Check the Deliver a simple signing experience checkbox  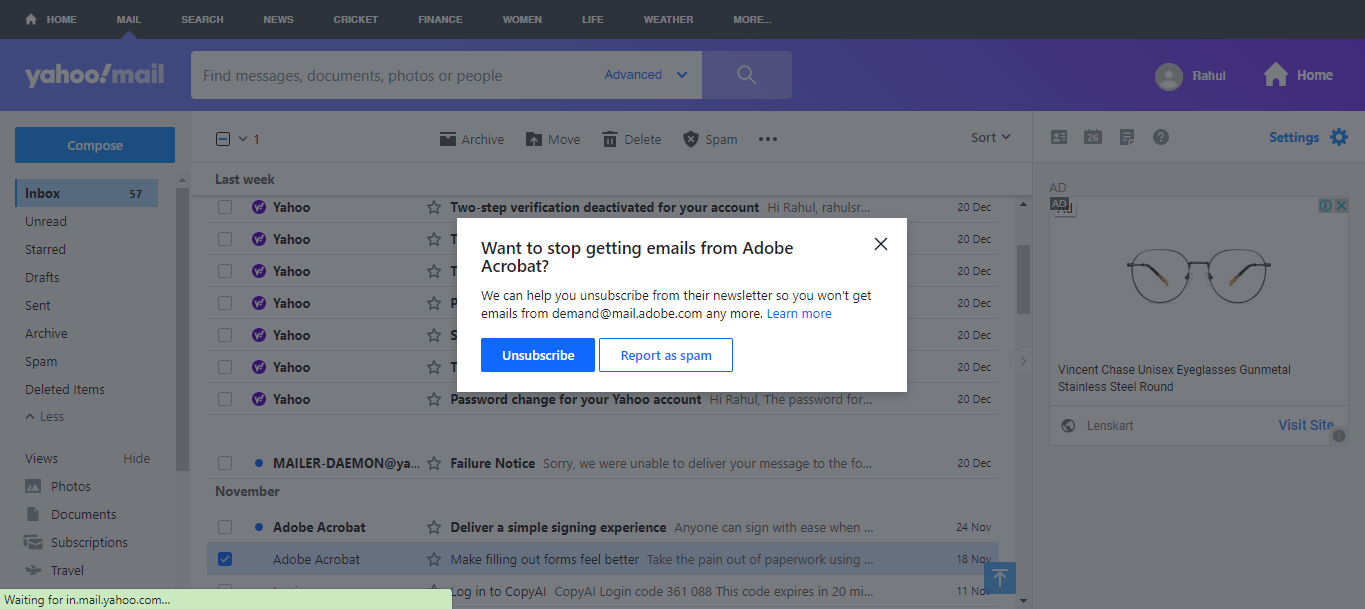pos(225,527)
